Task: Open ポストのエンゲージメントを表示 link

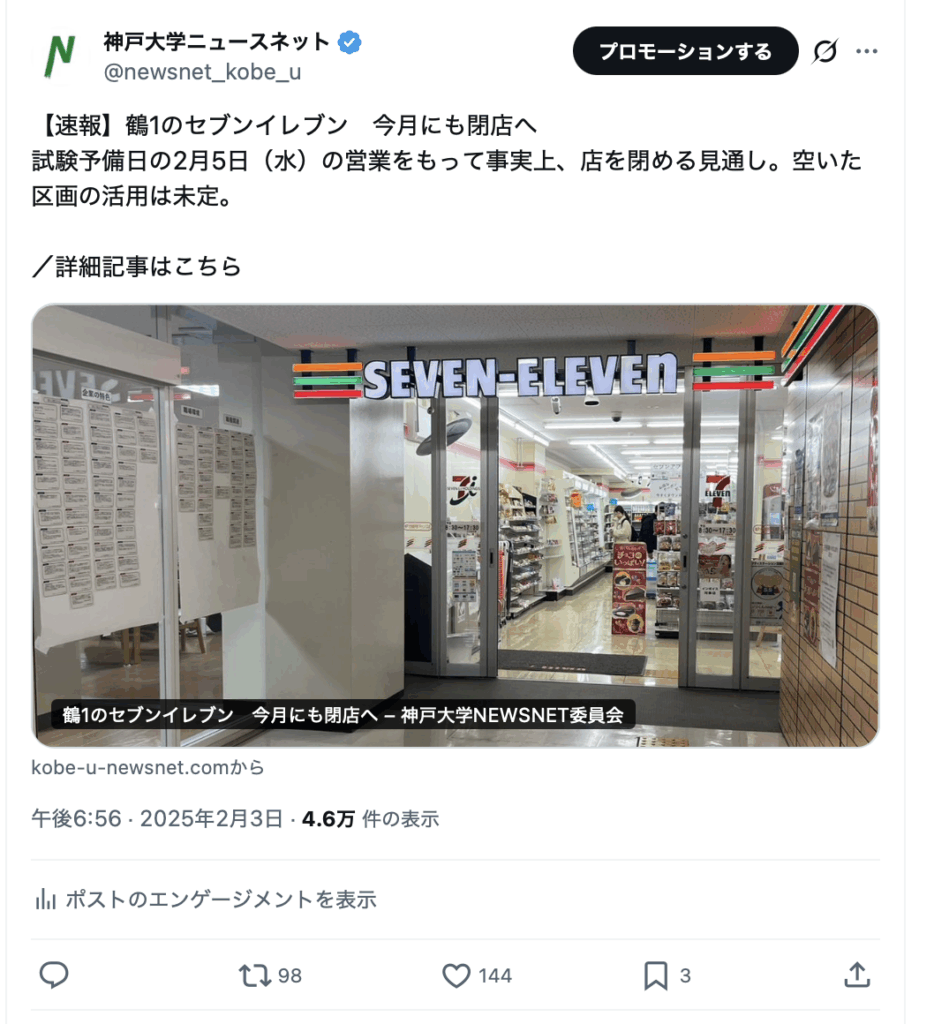Action: point(221,899)
